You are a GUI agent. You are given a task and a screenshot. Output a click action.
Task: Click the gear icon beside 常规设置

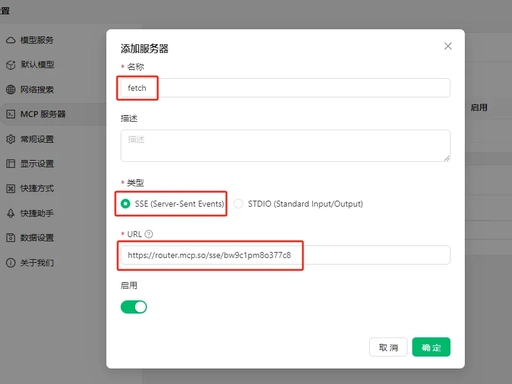tap(11, 139)
